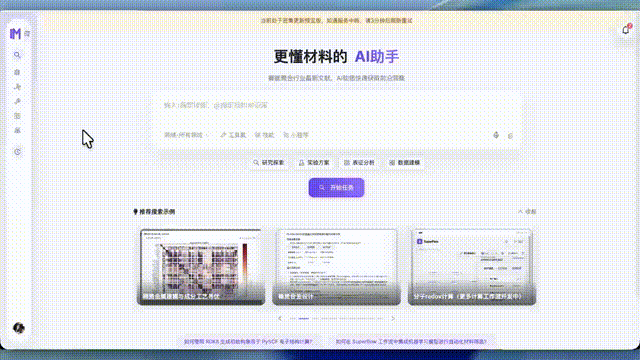Viewport: 640px width, 360px height.
Task: Select the 数据建模 mode chip
Action: pyautogui.click(x=404, y=162)
